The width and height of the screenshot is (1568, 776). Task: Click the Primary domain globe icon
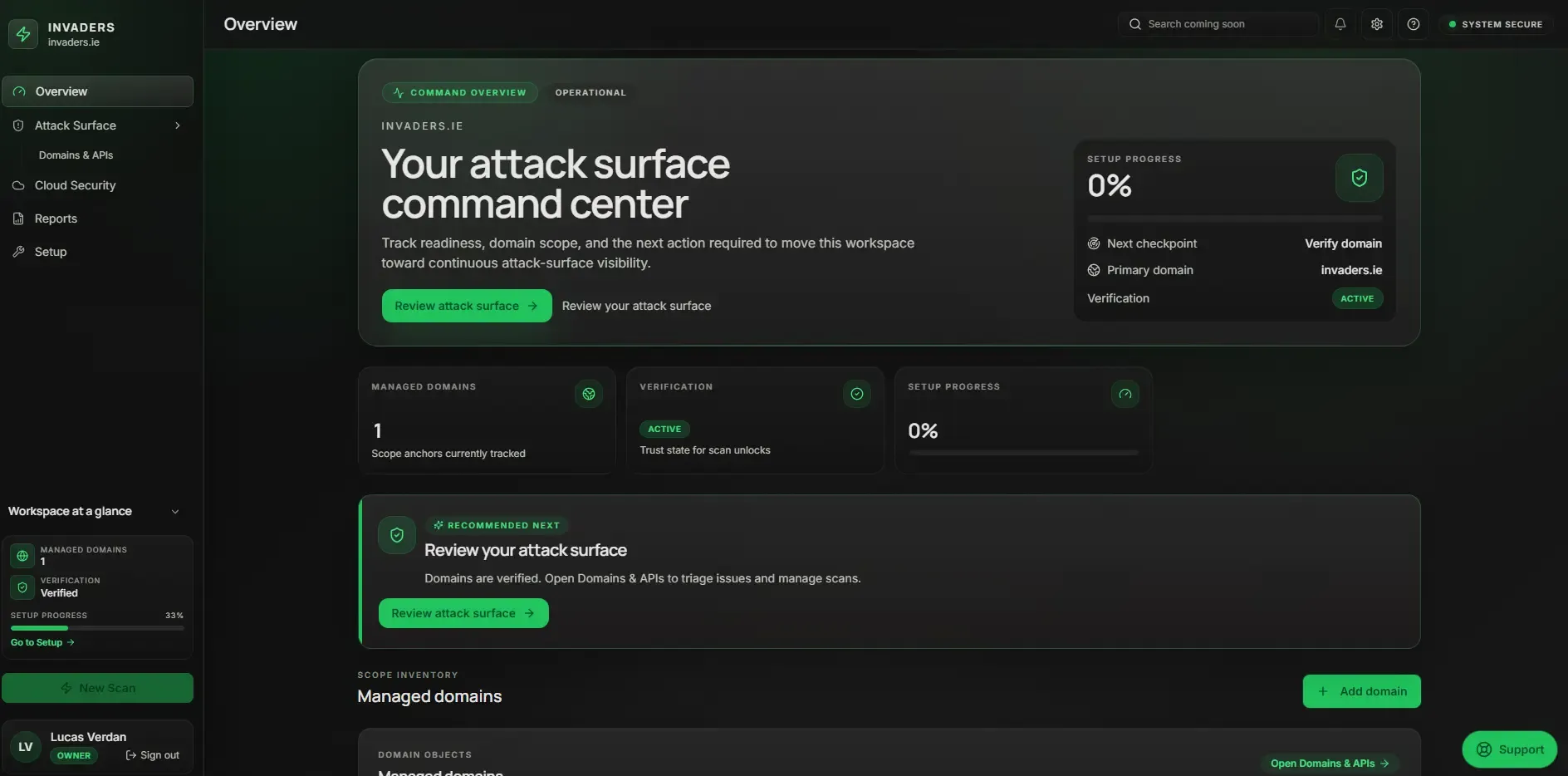[1094, 270]
